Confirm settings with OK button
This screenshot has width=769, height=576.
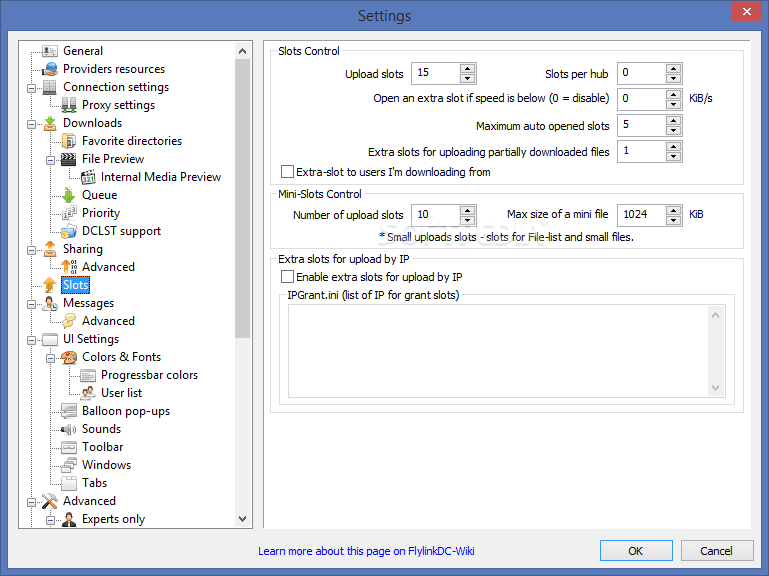(636, 551)
